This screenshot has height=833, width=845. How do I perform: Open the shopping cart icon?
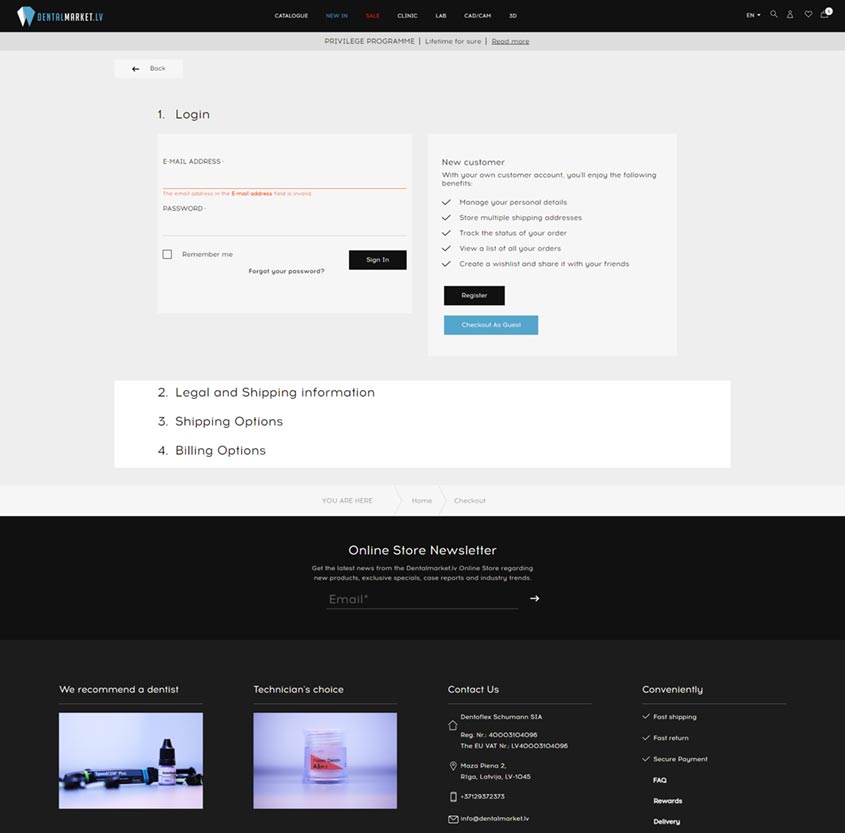pyautogui.click(x=825, y=14)
